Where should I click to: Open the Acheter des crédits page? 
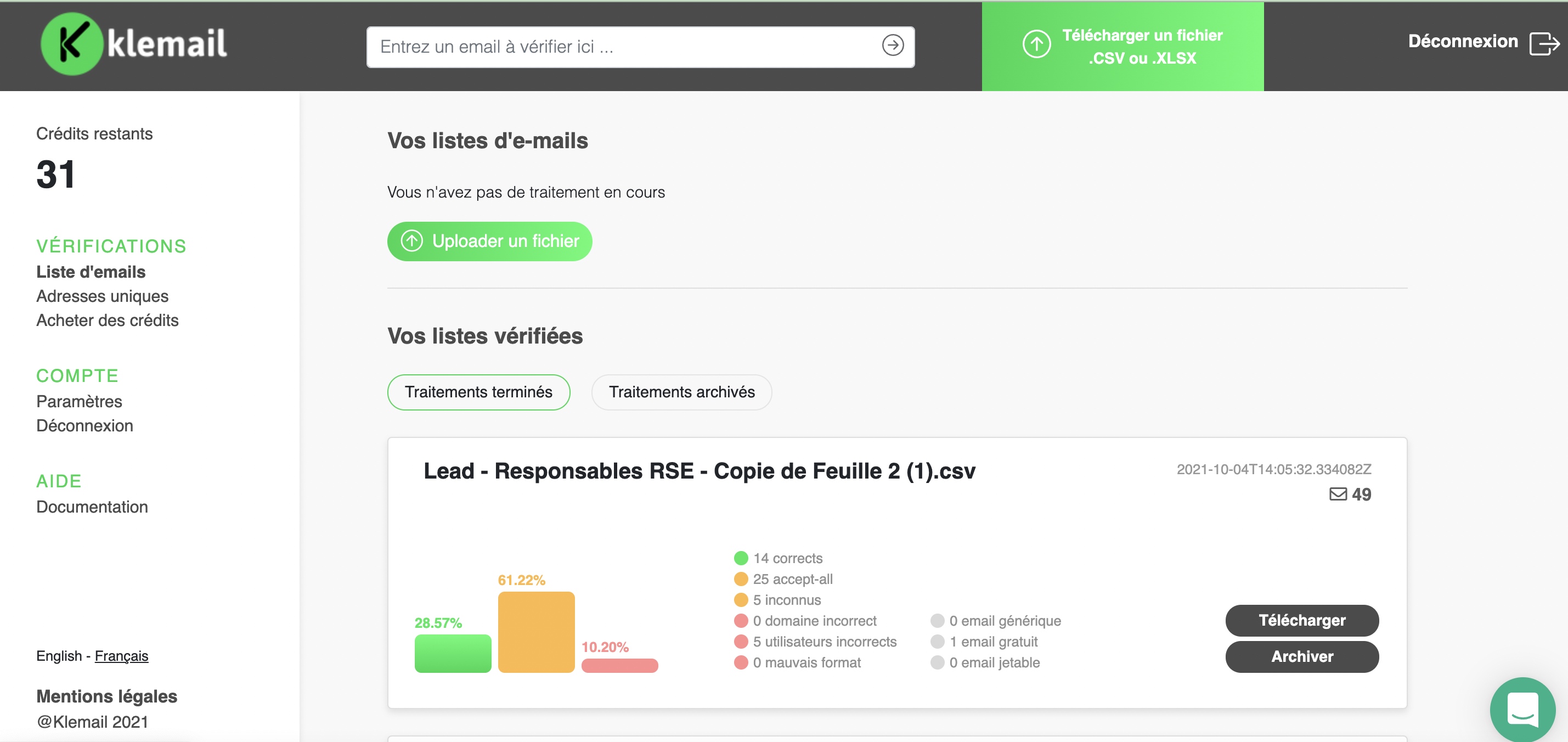[107, 320]
